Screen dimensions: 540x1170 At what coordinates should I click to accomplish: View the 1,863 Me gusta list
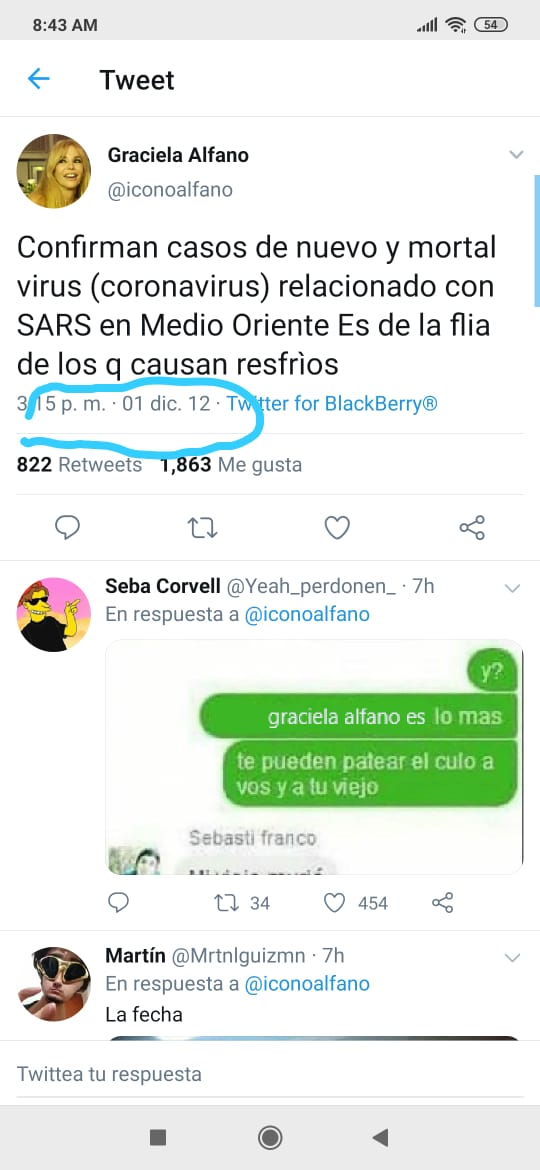[x=231, y=465]
